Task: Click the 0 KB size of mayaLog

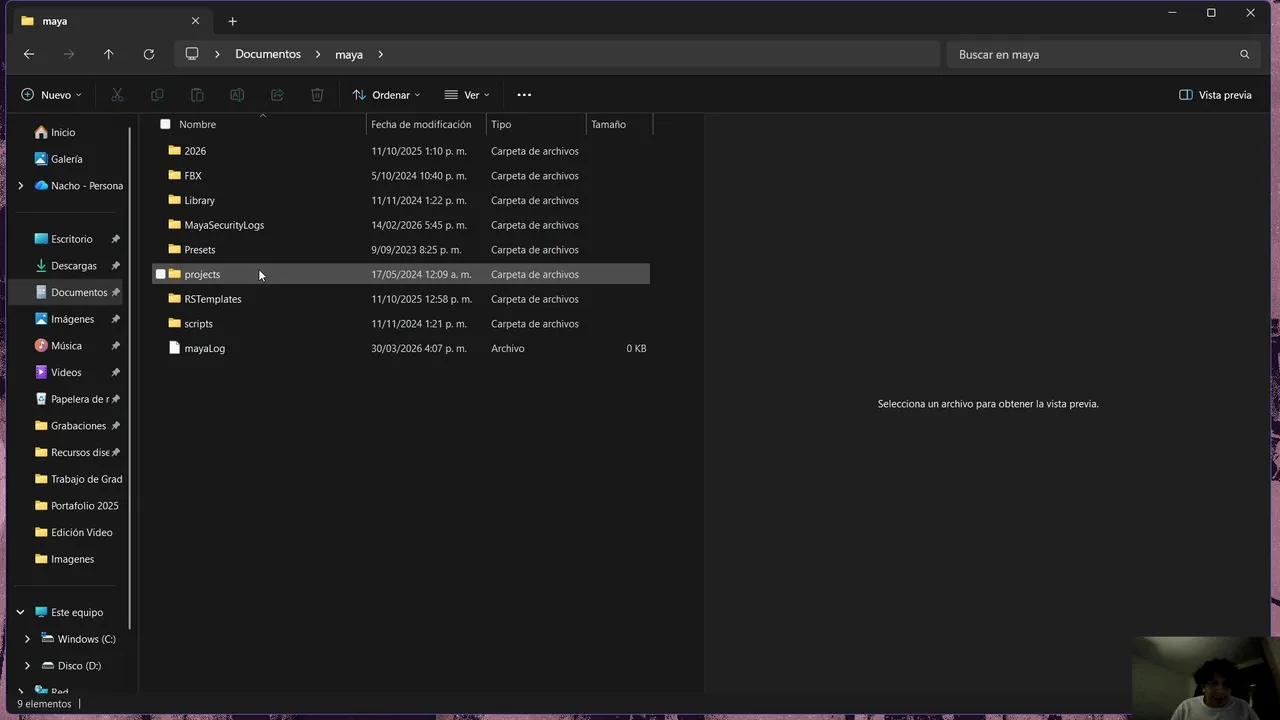Action: [x=636, y=348]
